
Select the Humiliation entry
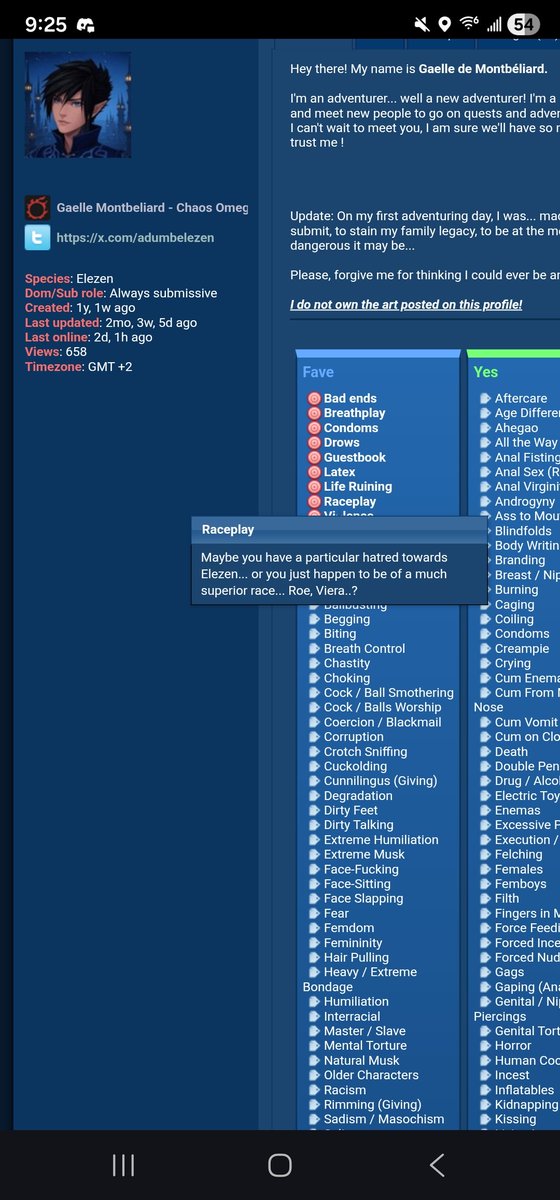356,1001
